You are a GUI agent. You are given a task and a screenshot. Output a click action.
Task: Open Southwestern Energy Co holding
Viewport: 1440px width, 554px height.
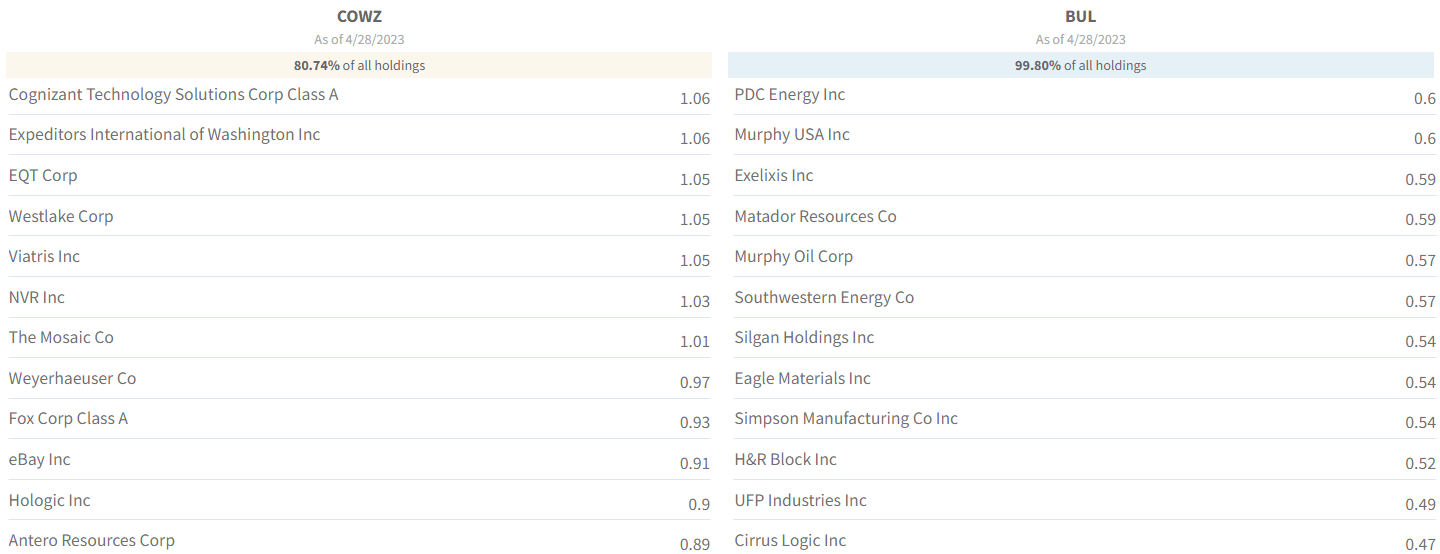click(824, 297)
